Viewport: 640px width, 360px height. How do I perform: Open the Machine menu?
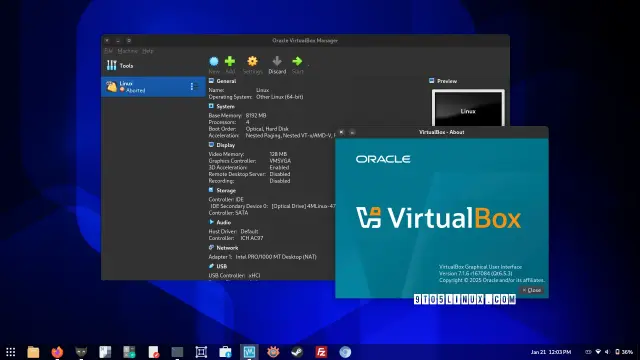pos(127,51)
